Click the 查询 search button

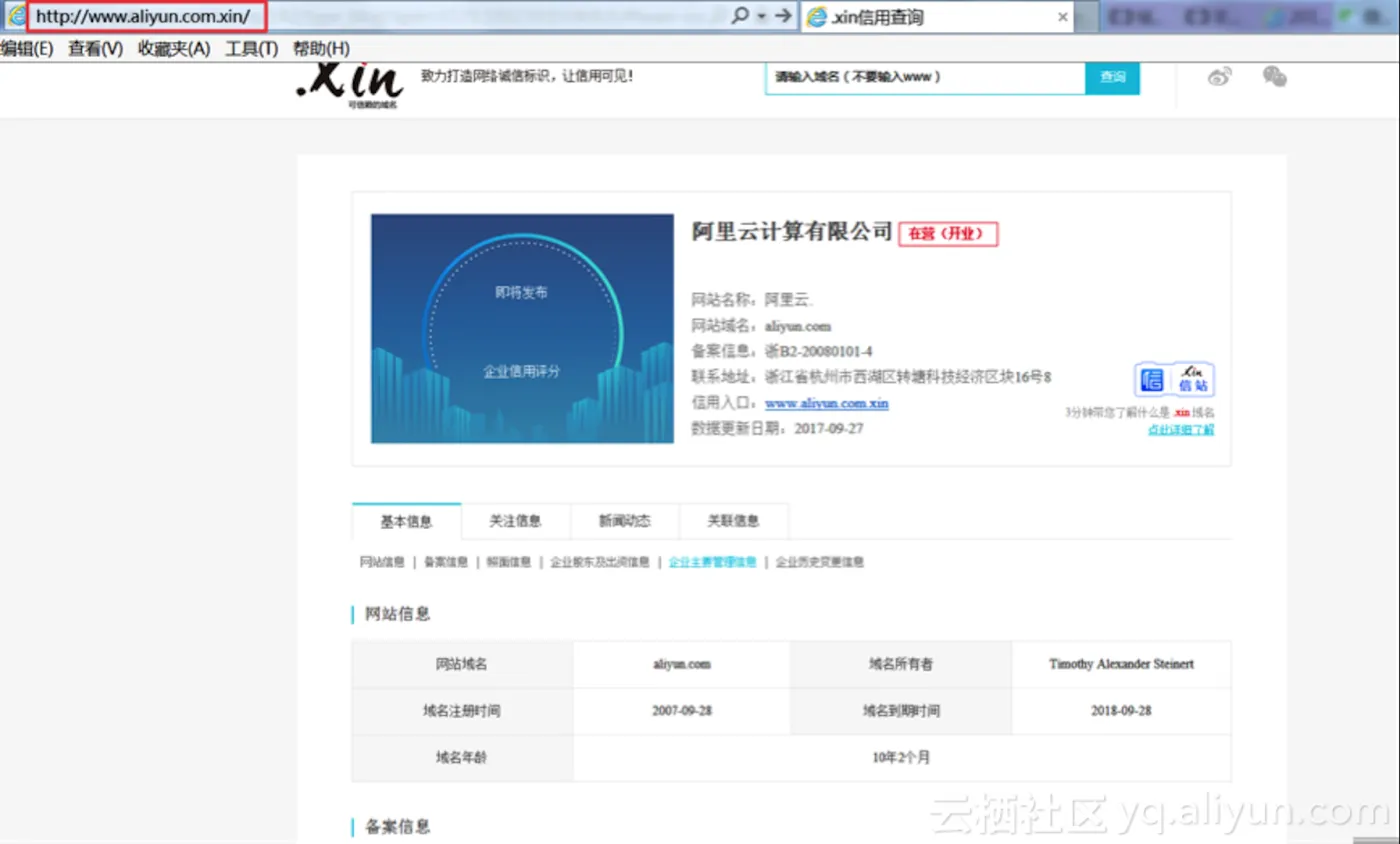[1112, 77]
